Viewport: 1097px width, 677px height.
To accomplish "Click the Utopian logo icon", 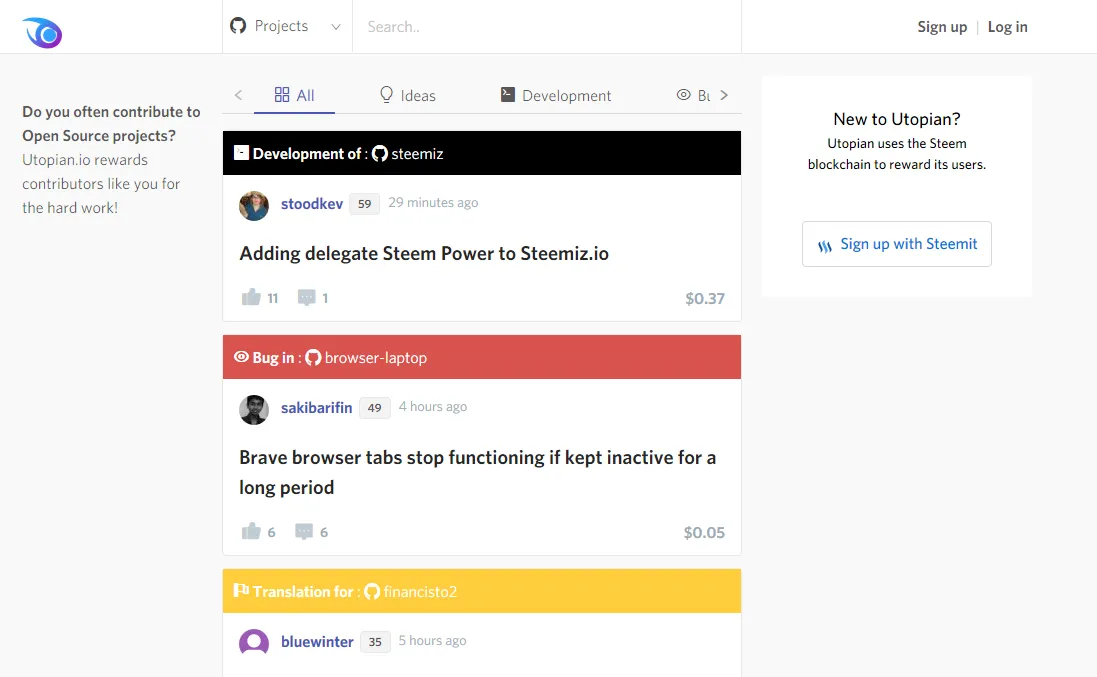I will click(x=42, y=32).
